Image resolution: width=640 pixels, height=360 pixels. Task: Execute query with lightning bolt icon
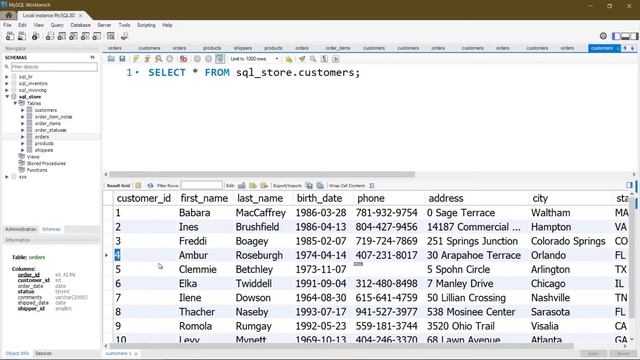[x=136, y=59]
